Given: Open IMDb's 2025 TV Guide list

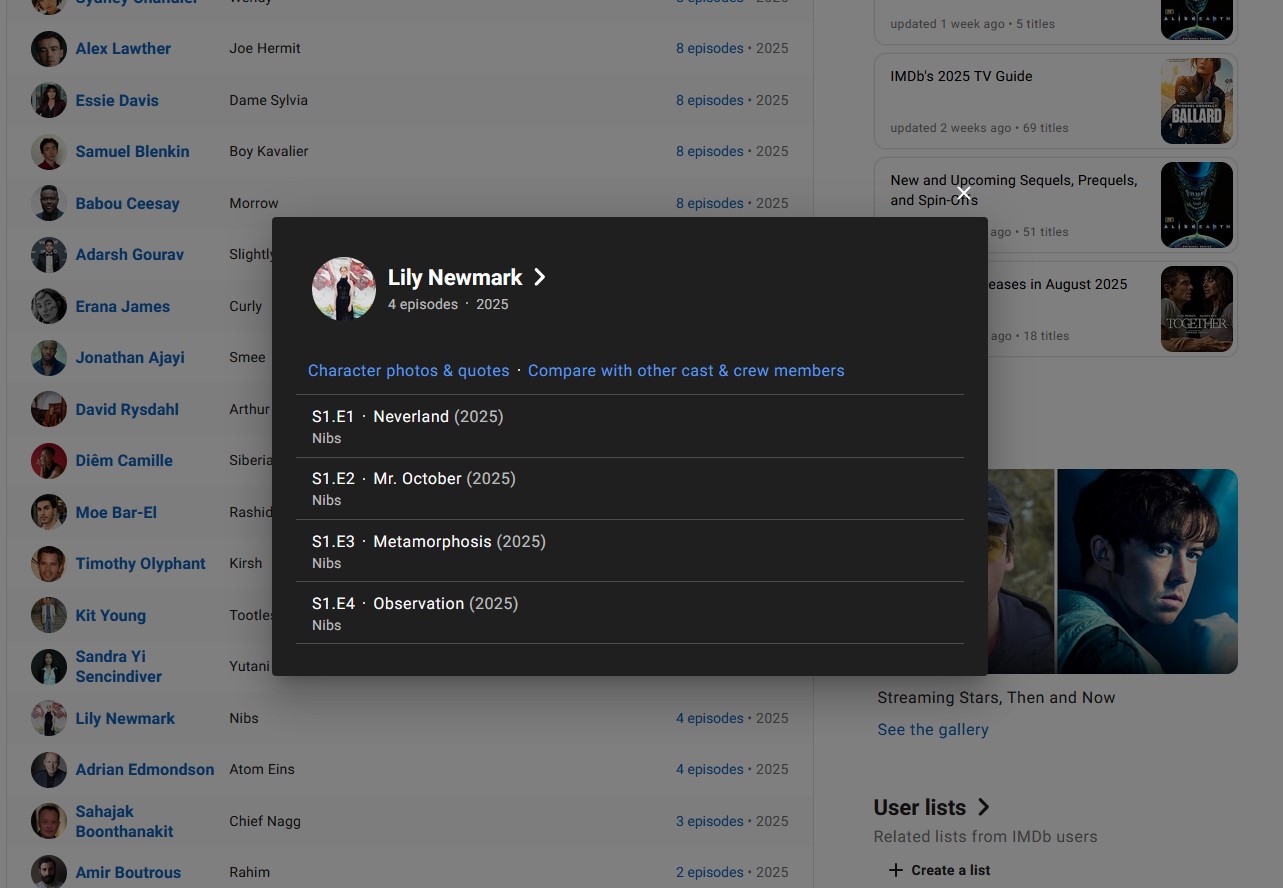Looking at the screenshot, I should pos(961,76).
